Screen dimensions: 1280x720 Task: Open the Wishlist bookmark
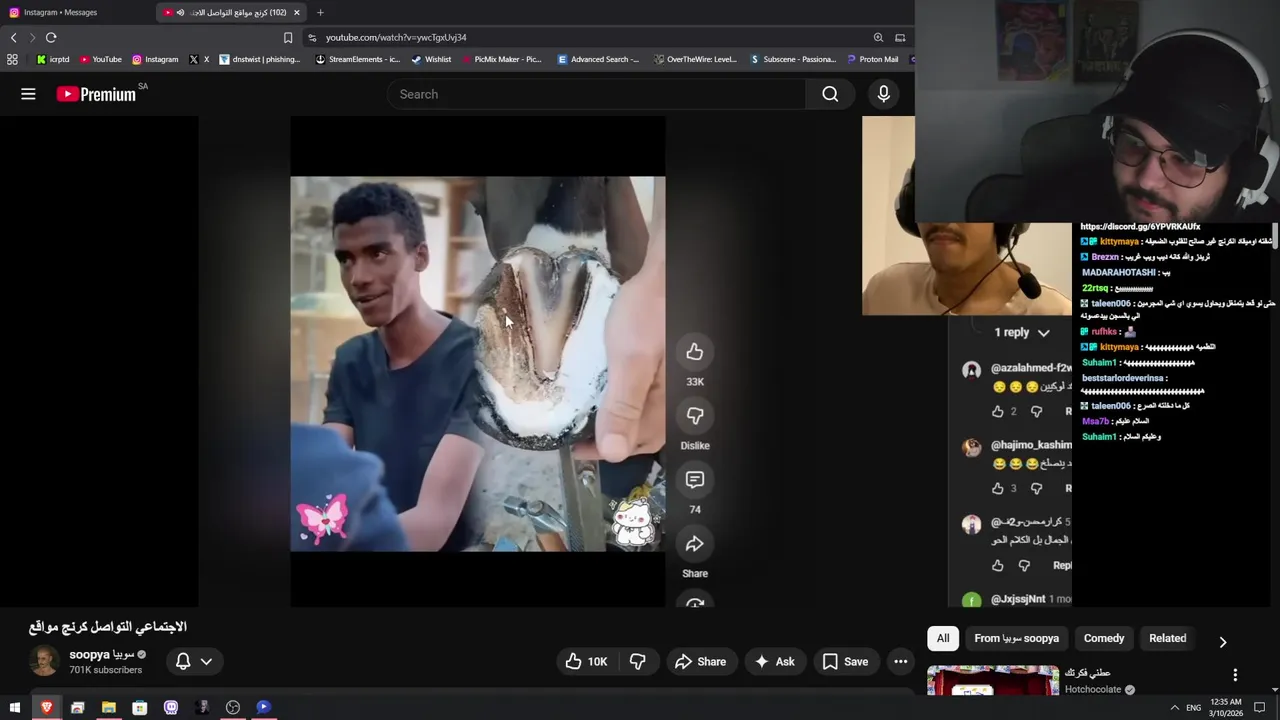431,59
